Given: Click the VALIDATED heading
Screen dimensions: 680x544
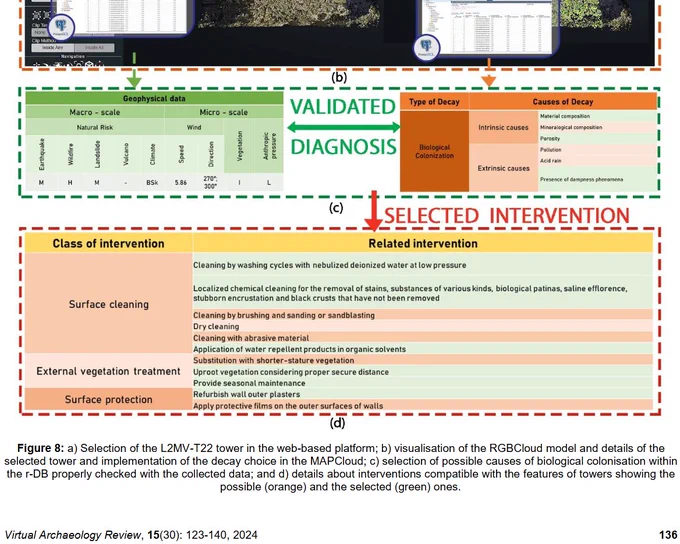Looking at the screenshot, I should [343, 107].
